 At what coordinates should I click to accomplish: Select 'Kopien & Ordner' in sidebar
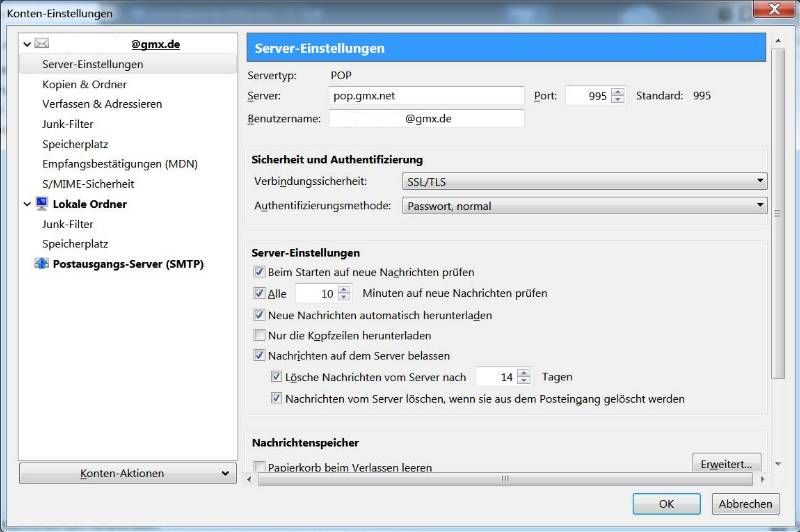(x=85, y=84)
